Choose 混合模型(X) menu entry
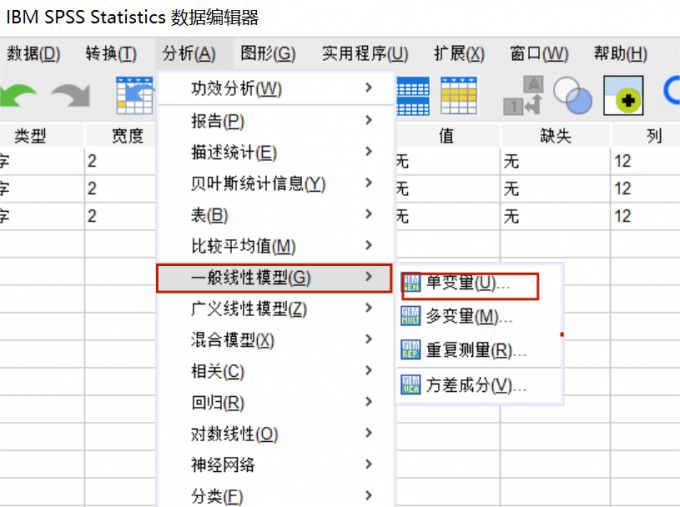Screen dimensions: 680x507 tap(276, 340)
